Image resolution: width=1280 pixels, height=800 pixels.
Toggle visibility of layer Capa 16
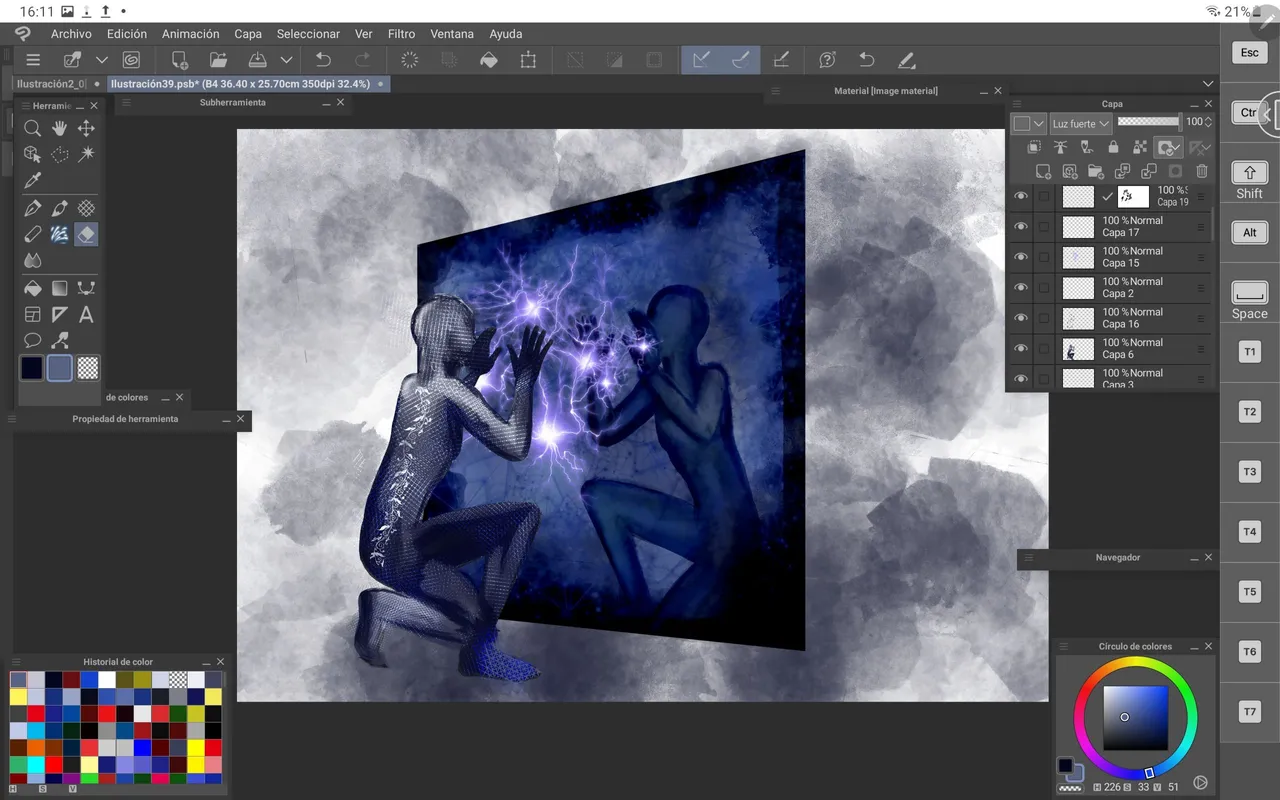pyautogui.click(x=1020, y=318)
